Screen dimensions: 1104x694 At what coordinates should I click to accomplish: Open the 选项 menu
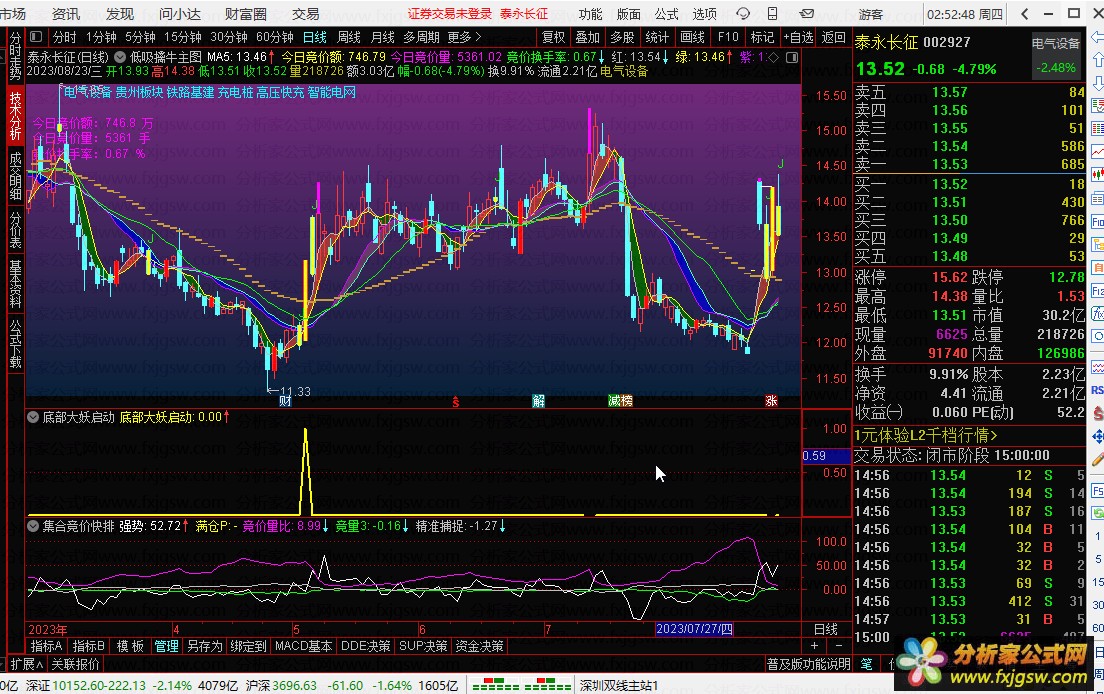704,13
